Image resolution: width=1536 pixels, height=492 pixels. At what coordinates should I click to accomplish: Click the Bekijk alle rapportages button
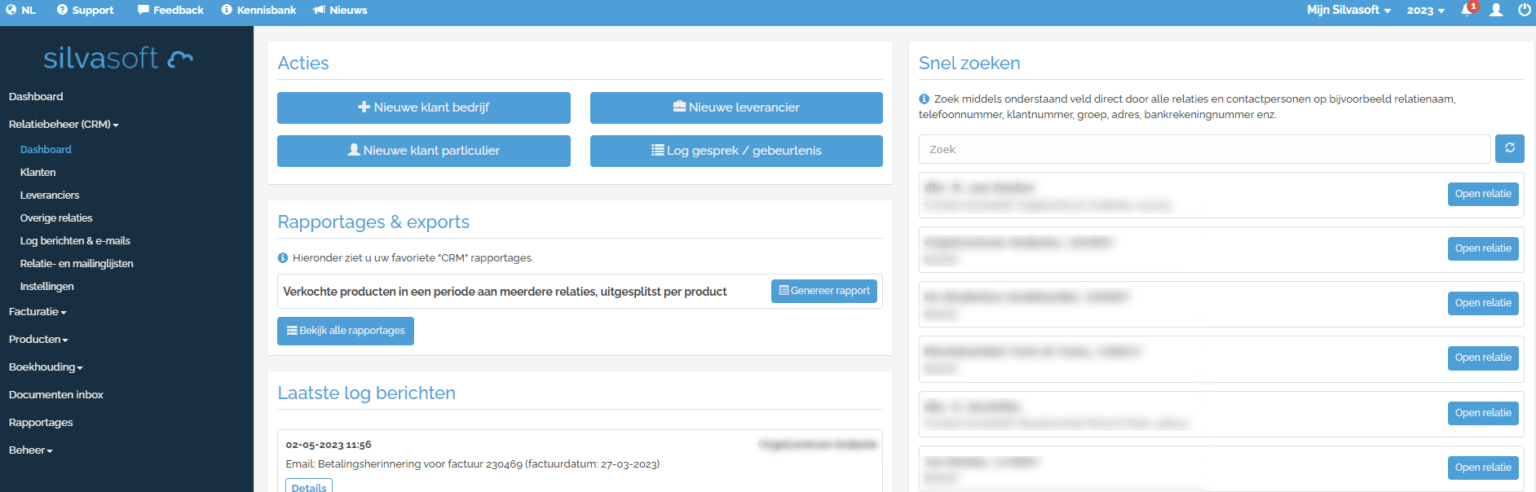click(345, 331)
